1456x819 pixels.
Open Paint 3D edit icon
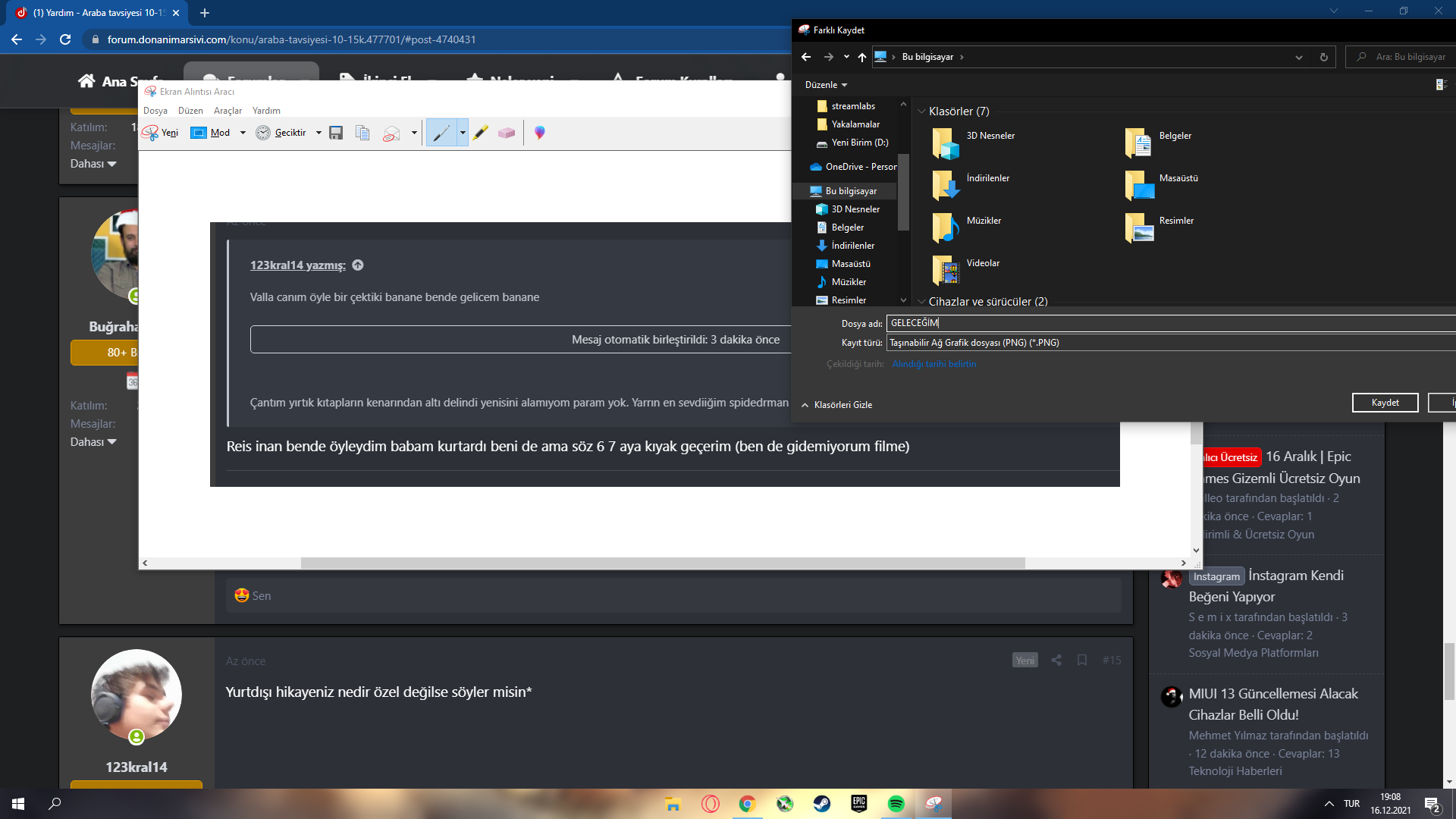coord(539,133)
